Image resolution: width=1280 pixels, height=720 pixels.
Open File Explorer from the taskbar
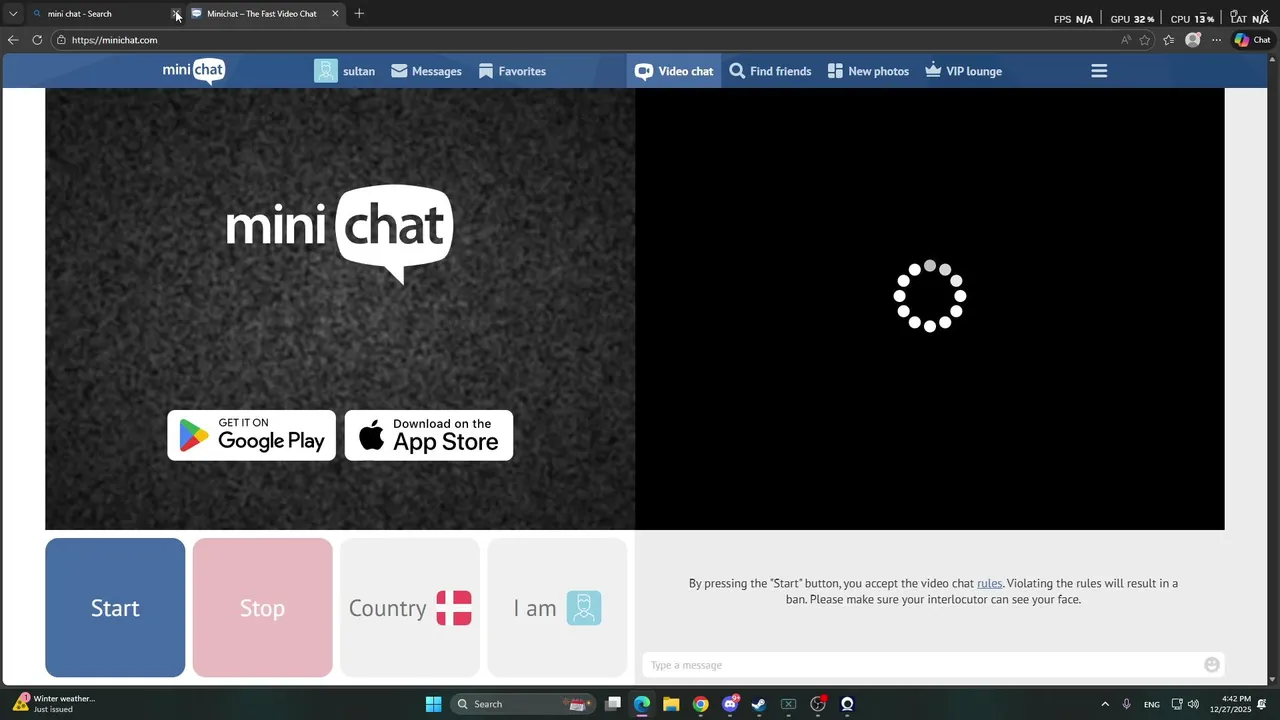point(671,704)
